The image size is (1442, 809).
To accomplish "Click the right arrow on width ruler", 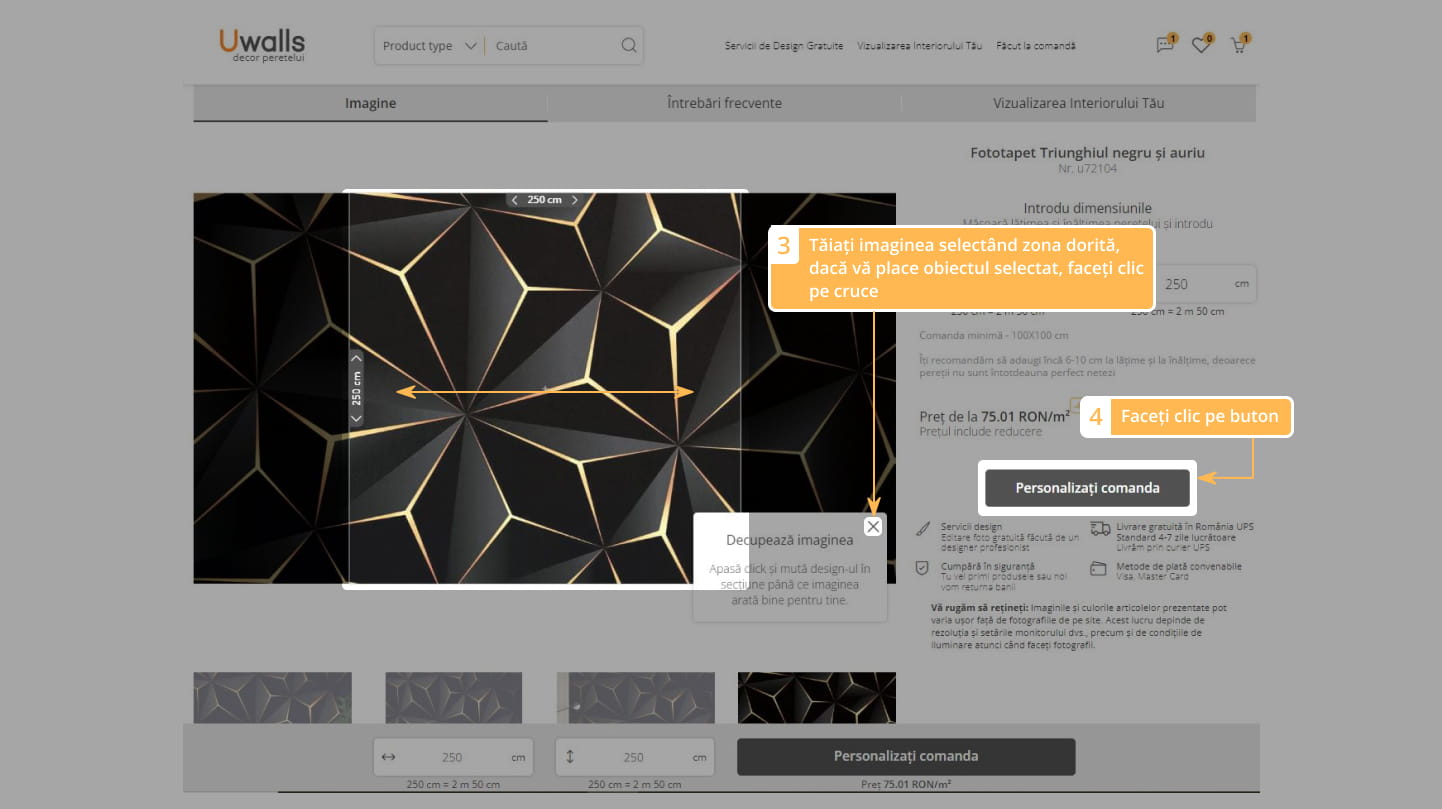I will click(x=574, y=200).
